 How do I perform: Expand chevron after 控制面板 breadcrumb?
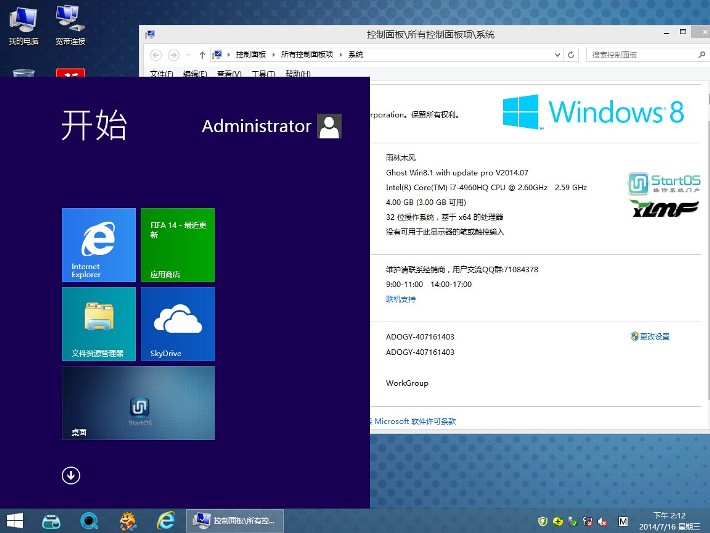tap(273, 55)
